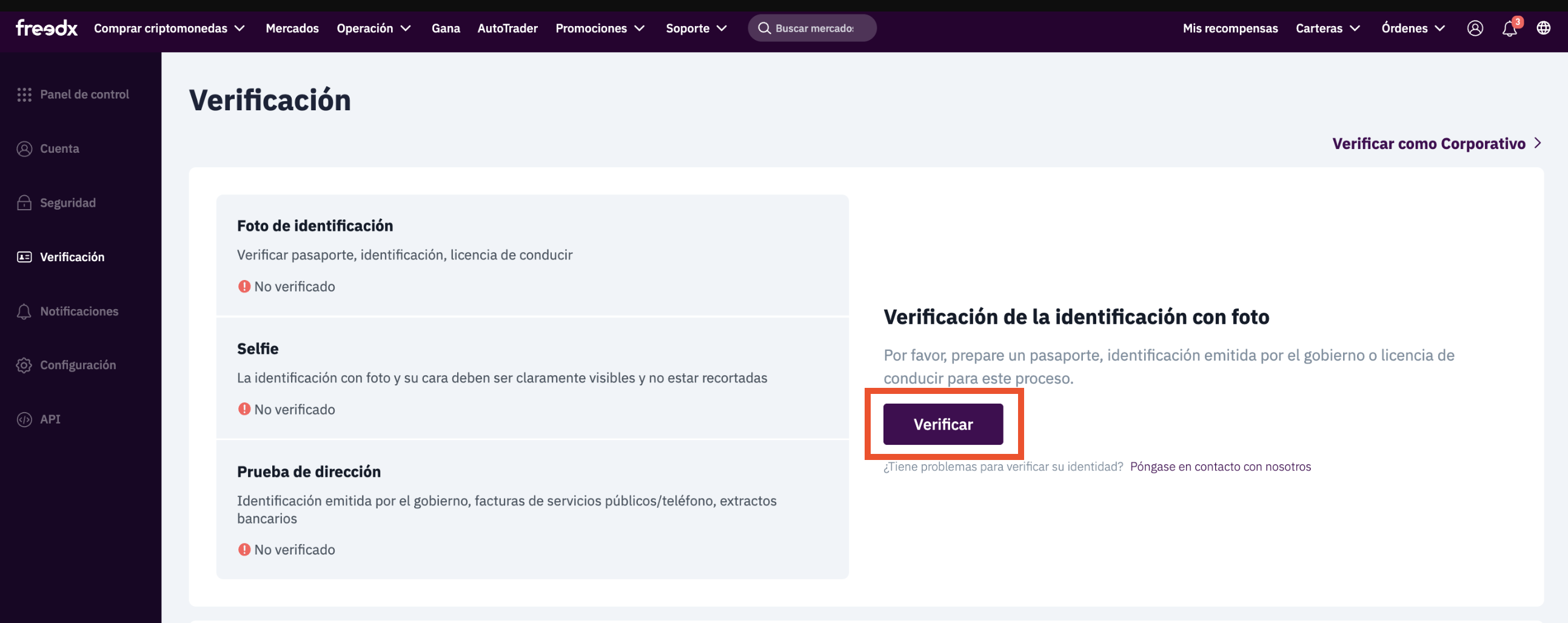
Task: Open the user profile icon in header
Action: (1474, 28)
